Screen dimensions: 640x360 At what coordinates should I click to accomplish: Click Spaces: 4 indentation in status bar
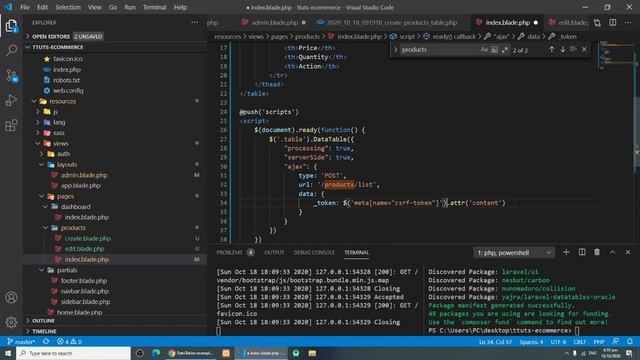pyautogui.click(x=531, y=342)
